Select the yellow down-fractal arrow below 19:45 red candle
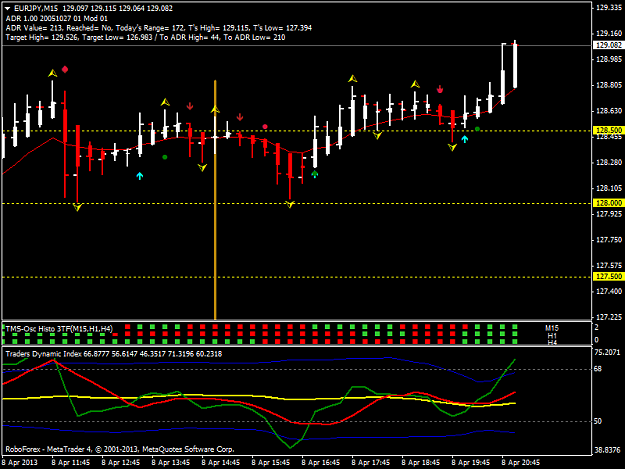Viewport: 625px width, 469px height. click(x=452, y=147)
